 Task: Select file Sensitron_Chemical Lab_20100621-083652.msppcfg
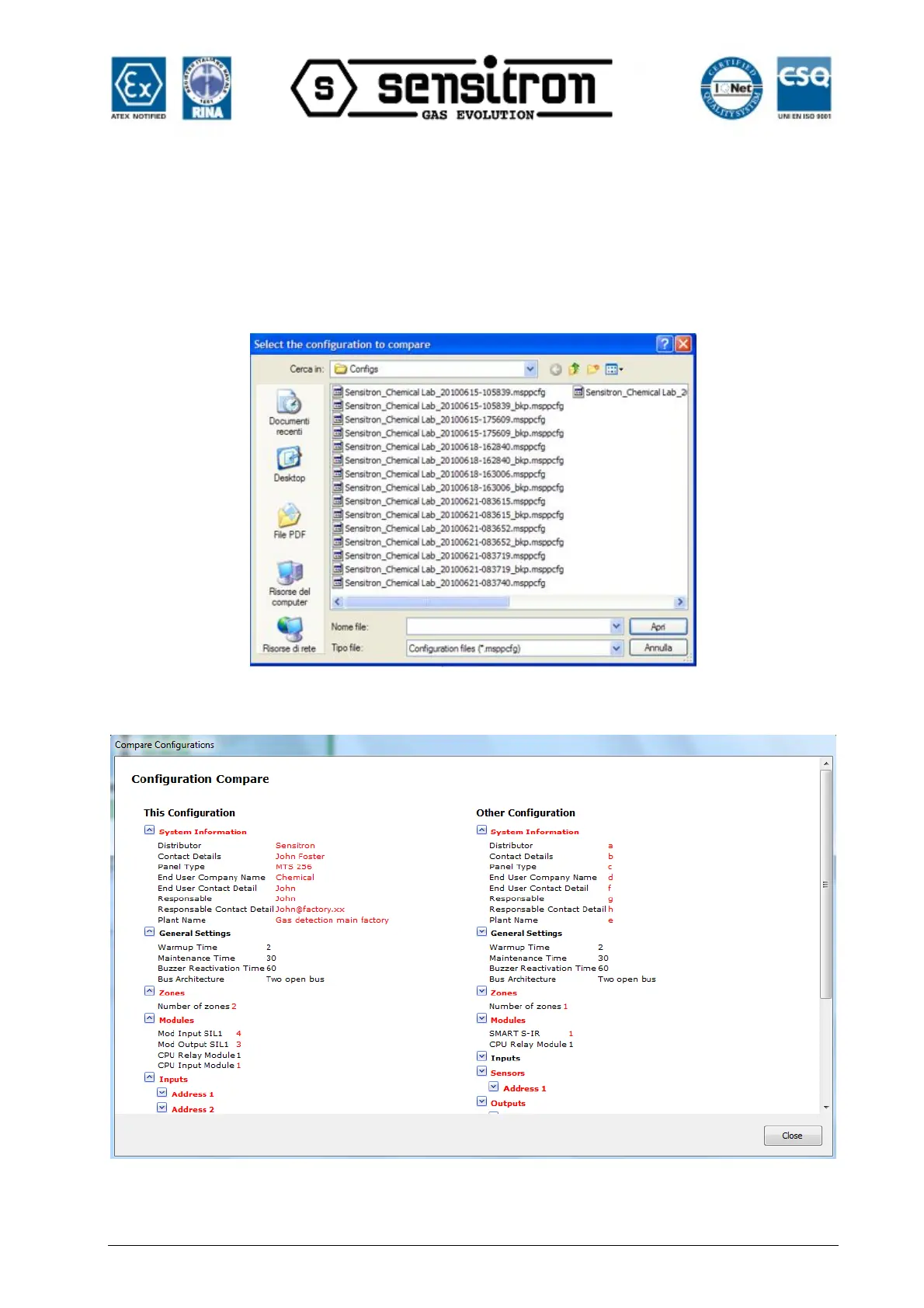pyautogui.click(x=439, y=528)
